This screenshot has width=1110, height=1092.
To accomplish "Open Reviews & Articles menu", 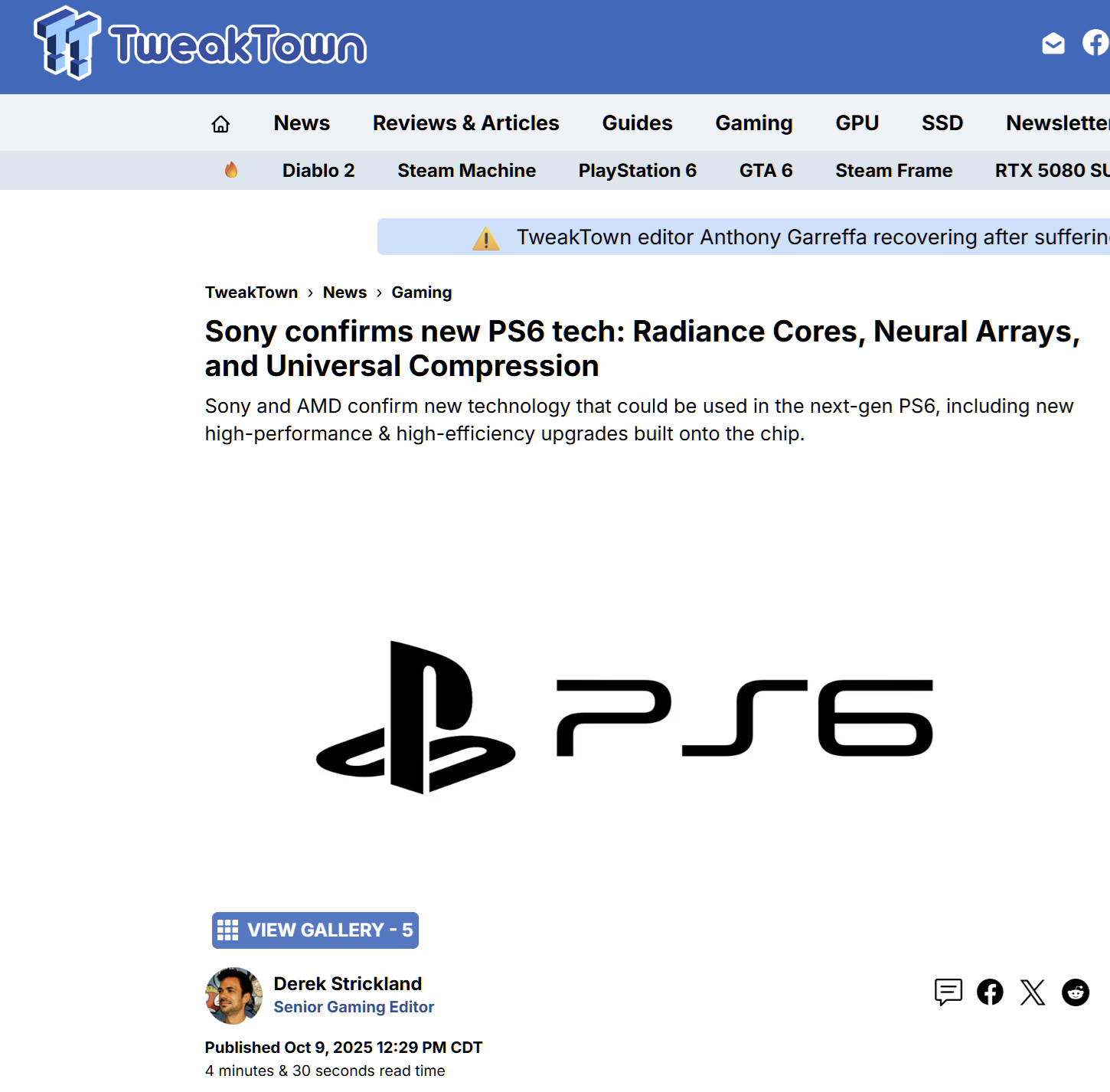I will click(x=466, y=123).
